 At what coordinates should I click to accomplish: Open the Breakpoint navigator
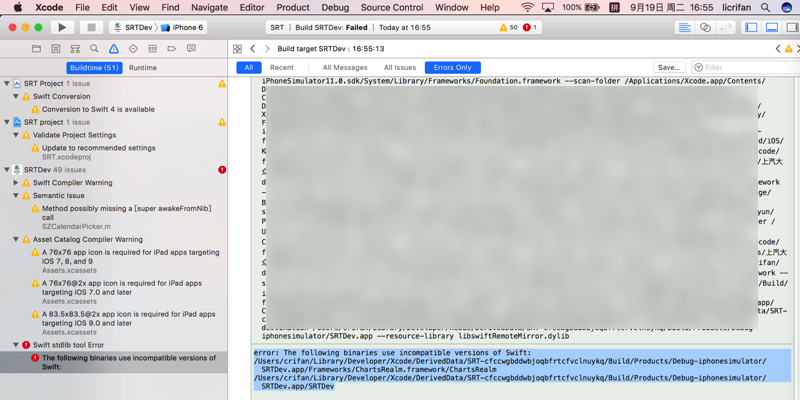pyautogui.click(x=172, y=48)
